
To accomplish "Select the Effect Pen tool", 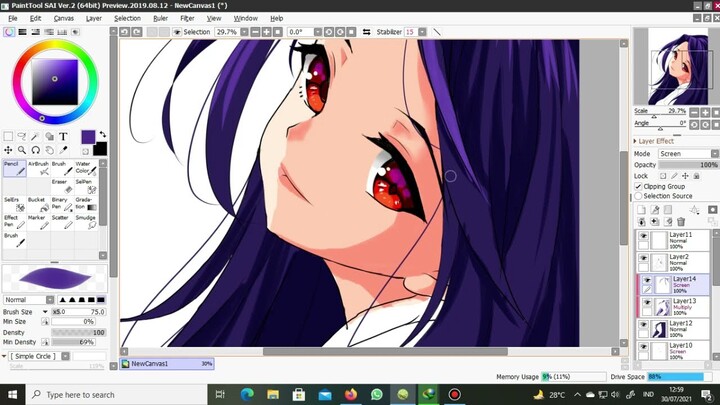I will (x=15, y=222).
